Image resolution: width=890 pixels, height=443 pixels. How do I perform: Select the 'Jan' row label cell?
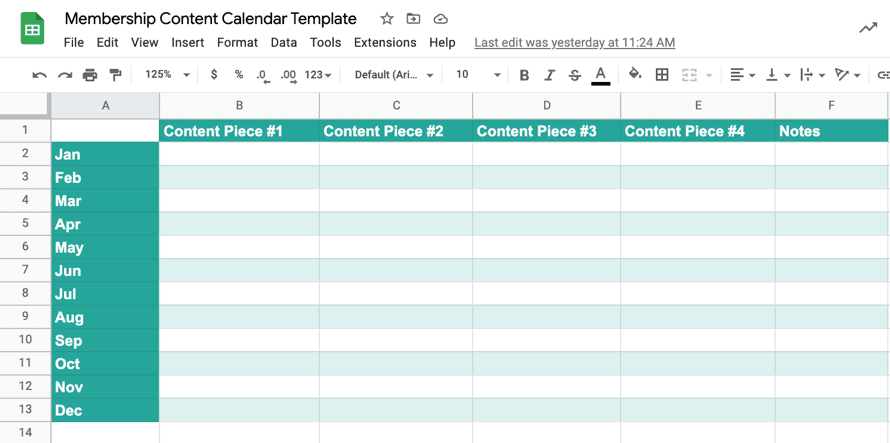pyautogui.click(x=105, y=154)
